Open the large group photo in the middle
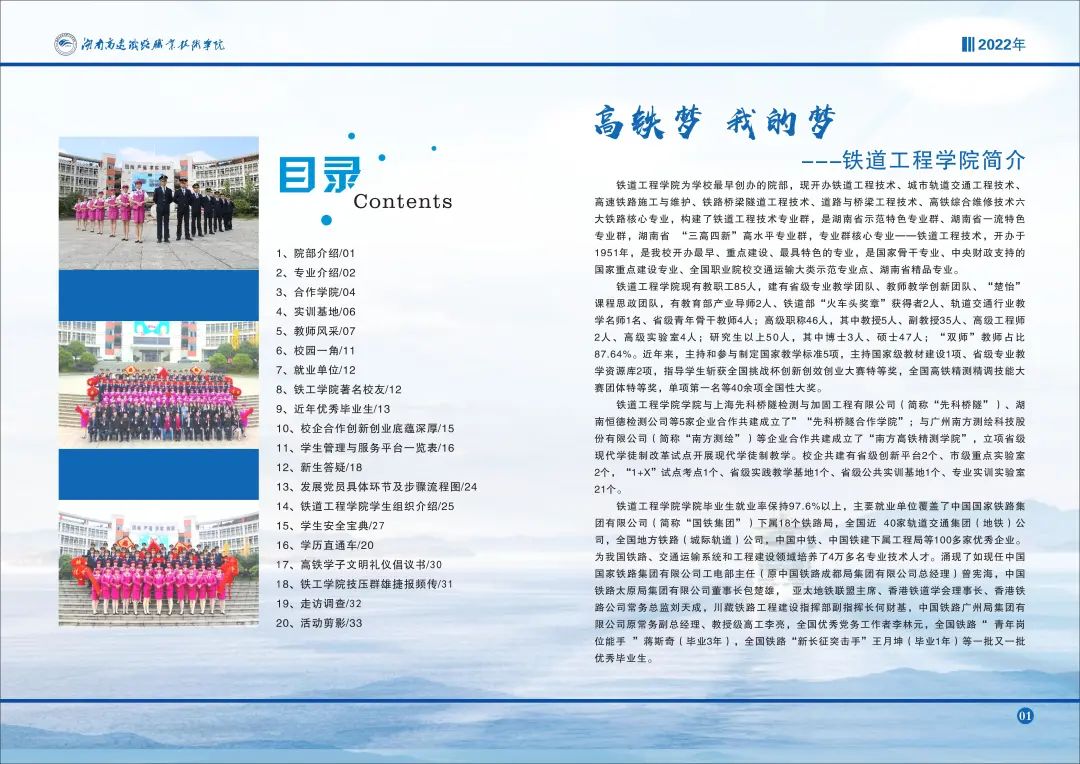The width and height of the screenshot is (1080, 764). [x=158, y=384]
